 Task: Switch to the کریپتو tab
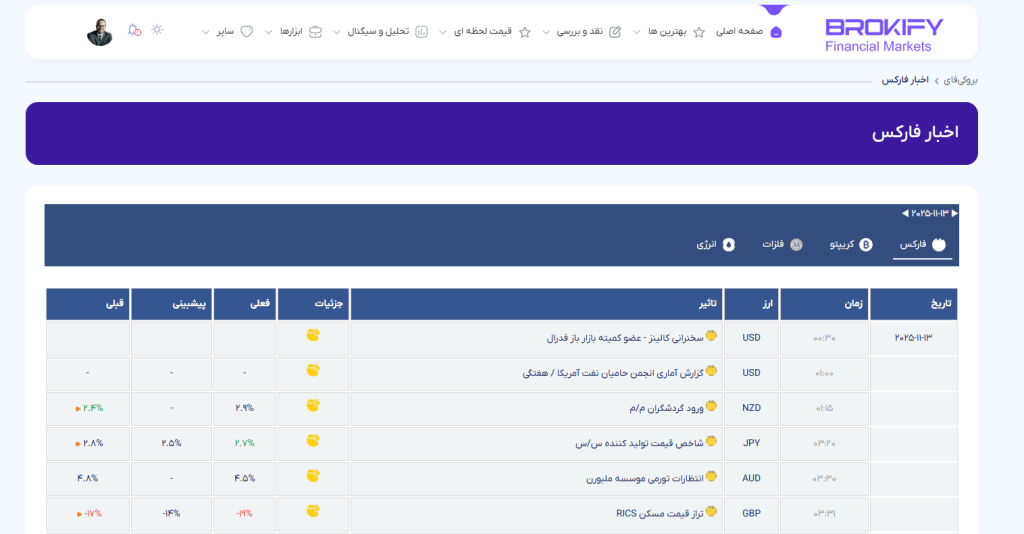coord(851,245)
